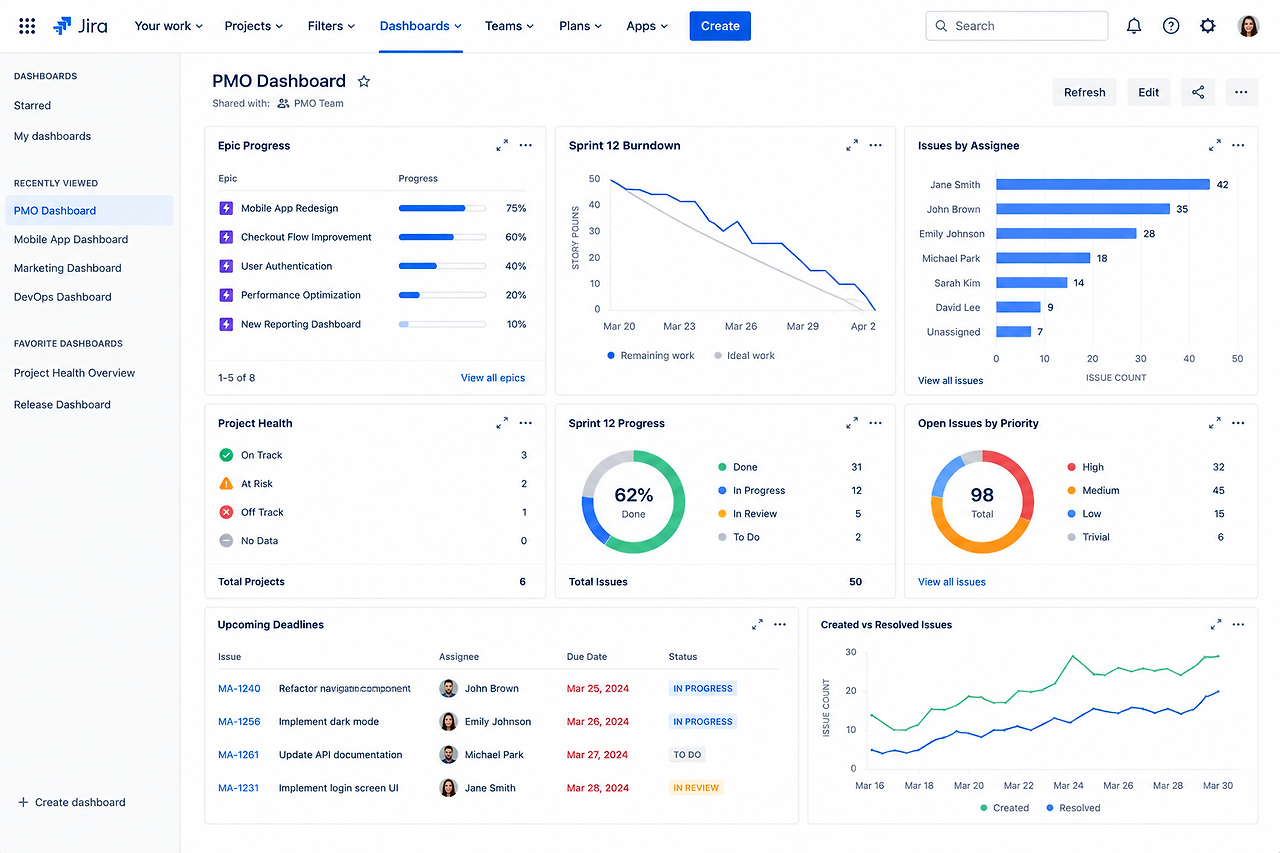Open Epic Progress gadget options menu
Image resolution: width=1280 pixels, height=853 pixels.
[526, 146]
